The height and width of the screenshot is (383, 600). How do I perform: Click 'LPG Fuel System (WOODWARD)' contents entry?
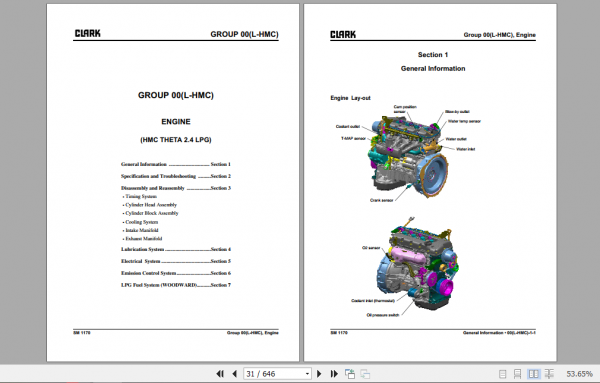click(176, 285)
